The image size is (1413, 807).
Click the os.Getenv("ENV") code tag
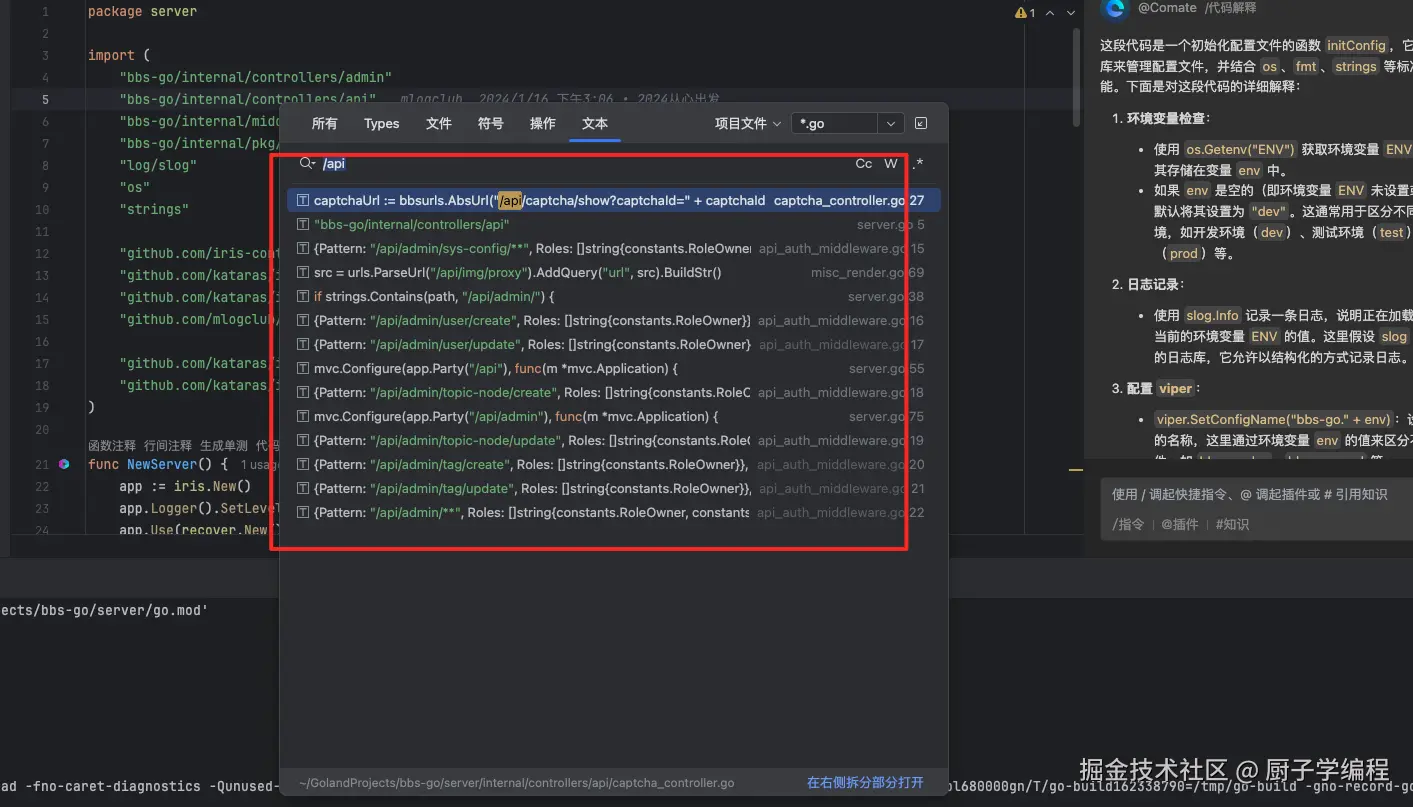1241,149
